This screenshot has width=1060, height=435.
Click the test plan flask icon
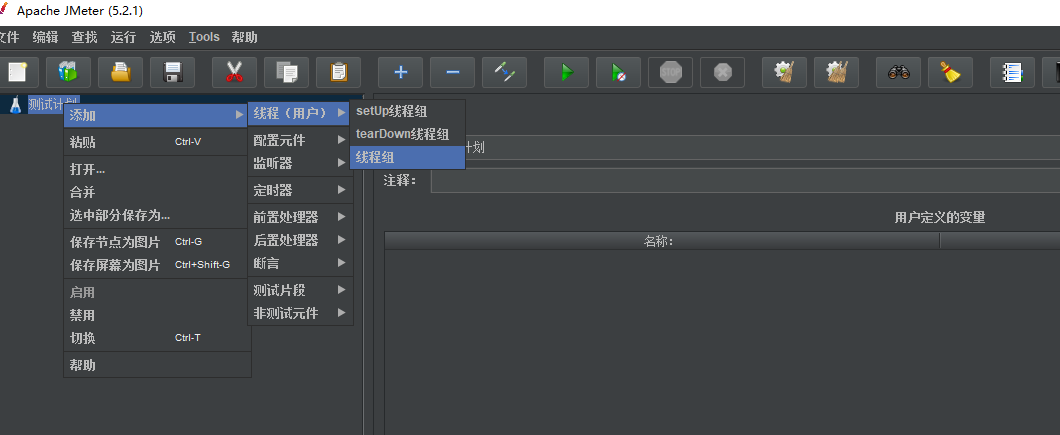[x=16, y=104]
